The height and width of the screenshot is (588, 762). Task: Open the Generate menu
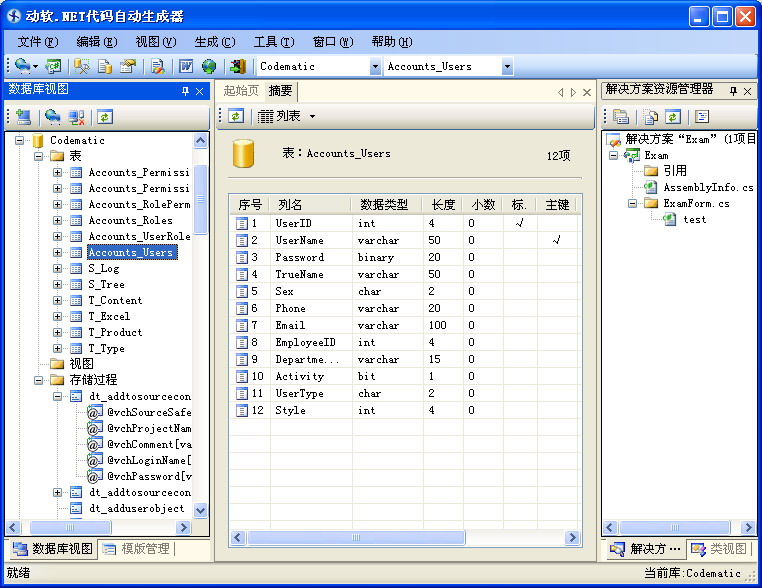click(215, 42)
